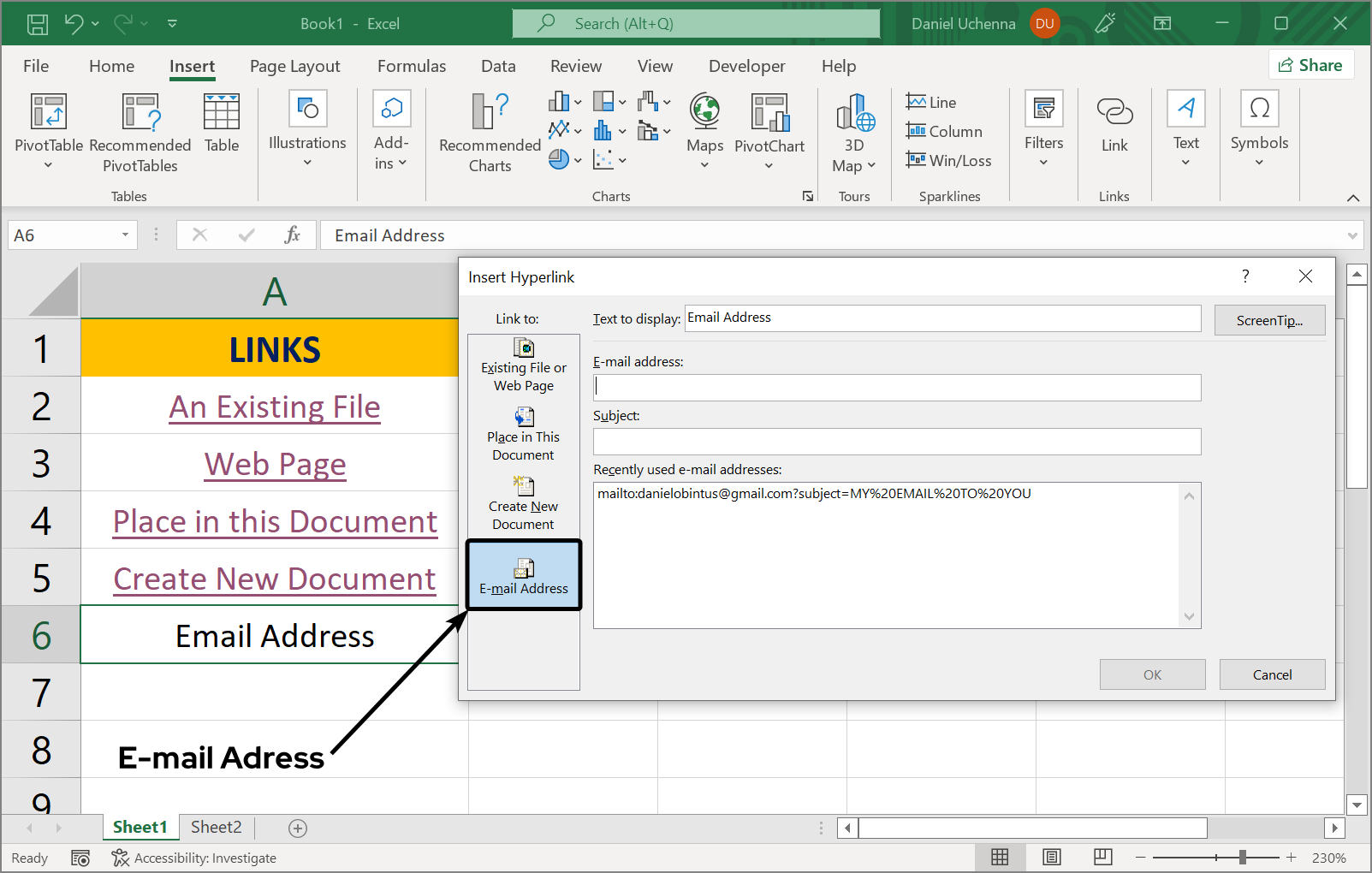Click the Win/Loss sparkline icon

pyautogui.click(x=916, y=160)
